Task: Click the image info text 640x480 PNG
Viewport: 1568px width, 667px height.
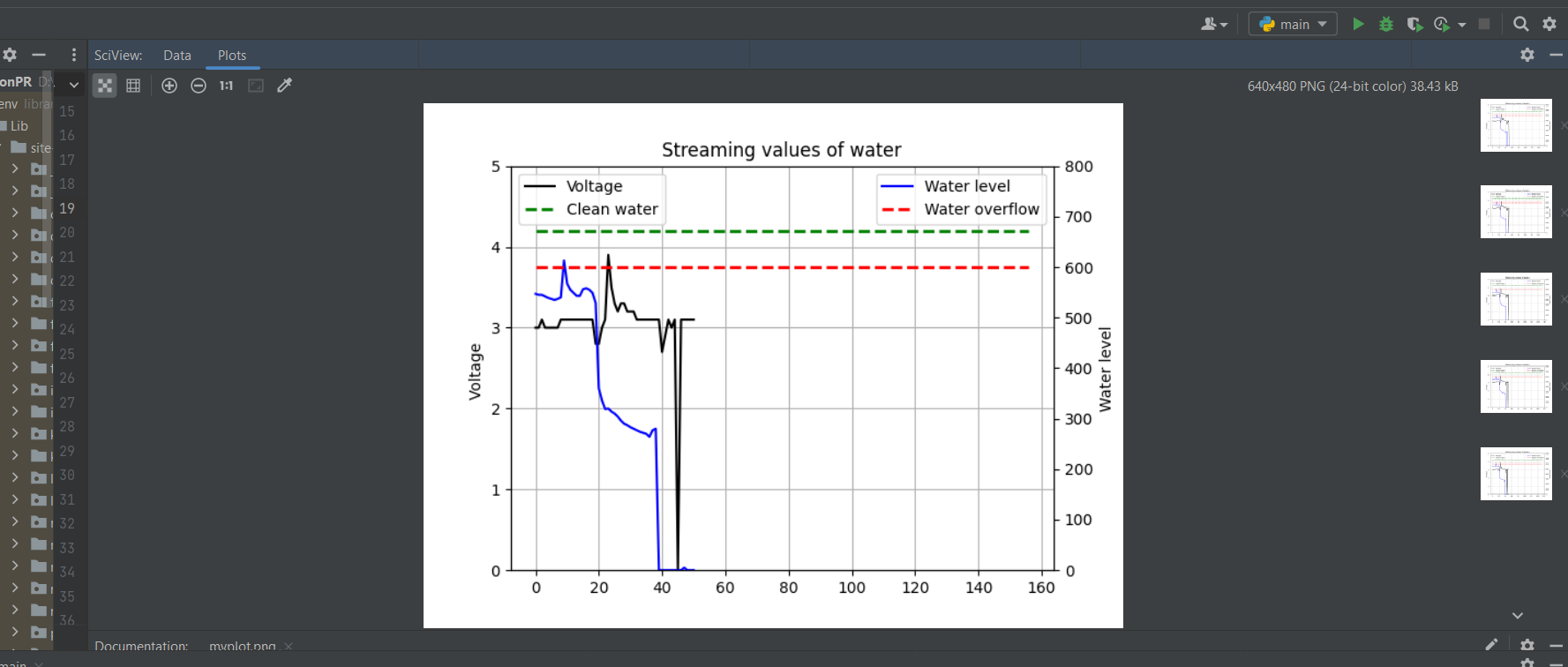Action: pos(1353,86)
